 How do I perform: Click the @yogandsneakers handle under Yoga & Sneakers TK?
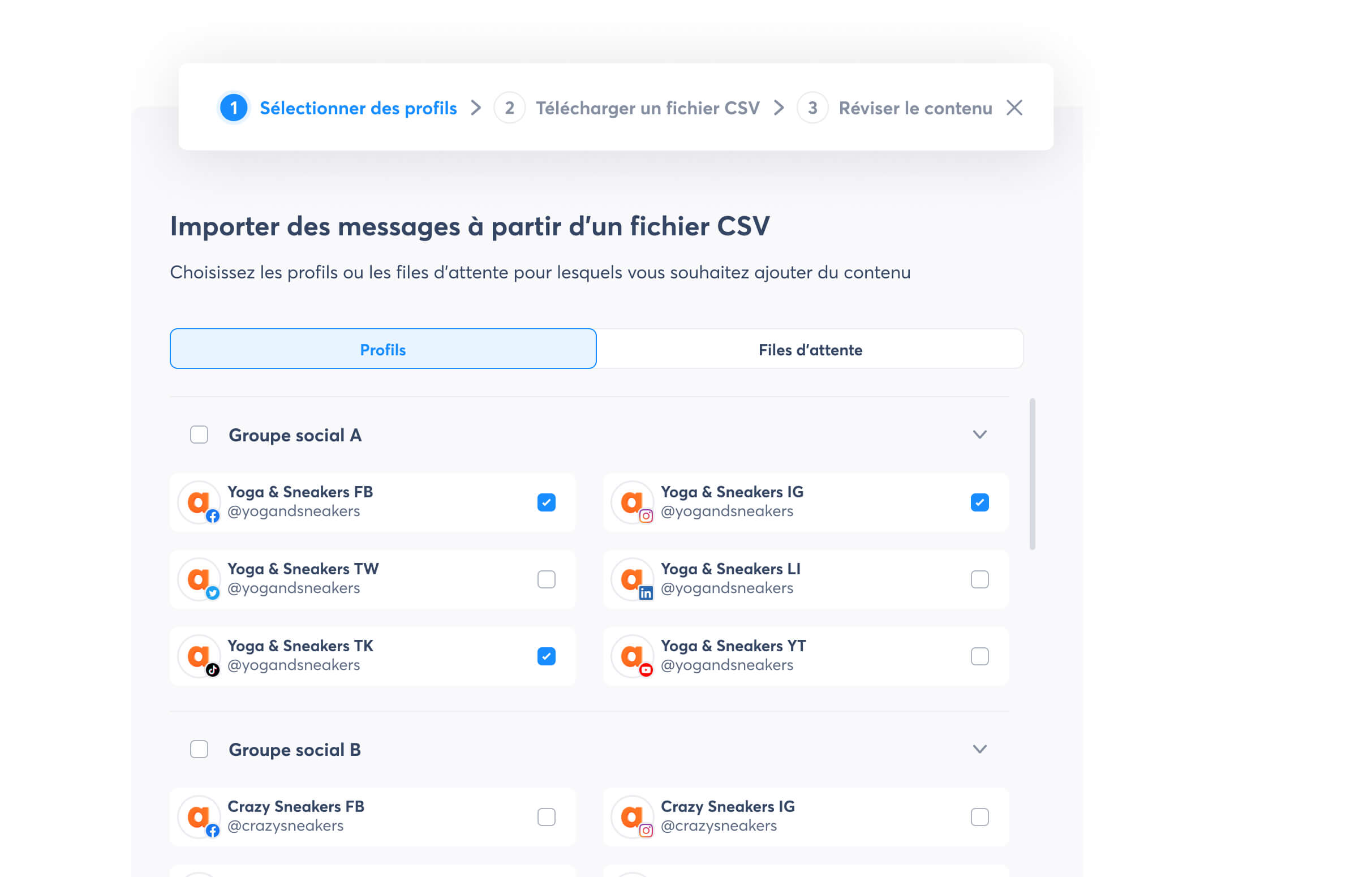click(294, 665)
